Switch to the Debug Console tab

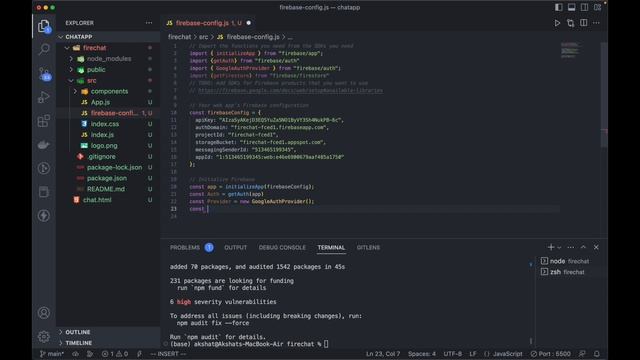click(282, 248)
